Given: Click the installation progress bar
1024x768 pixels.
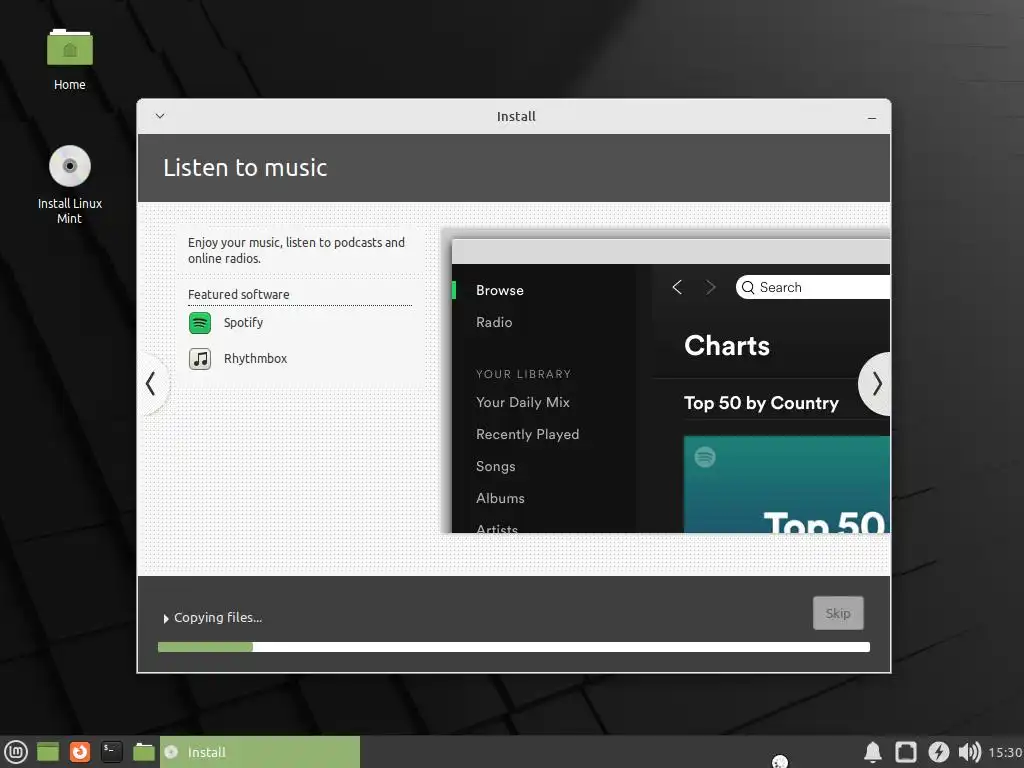Looking at the screenshot, I should tap(513, 647).
